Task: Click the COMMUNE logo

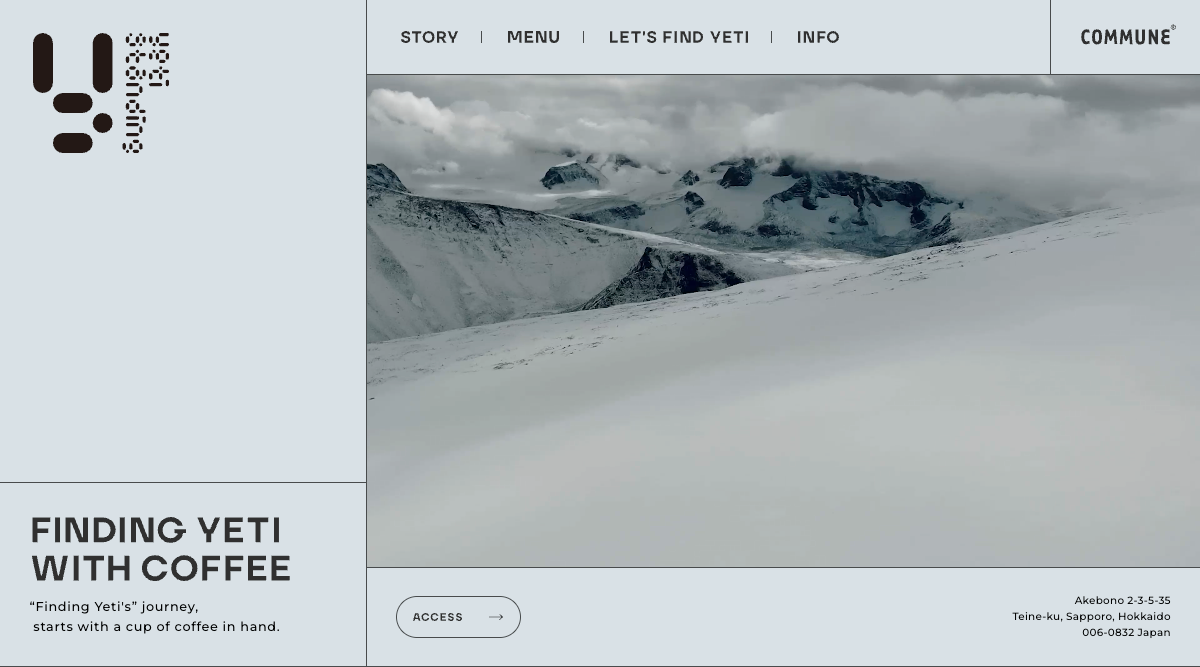Action: [x=1128, y=36]
